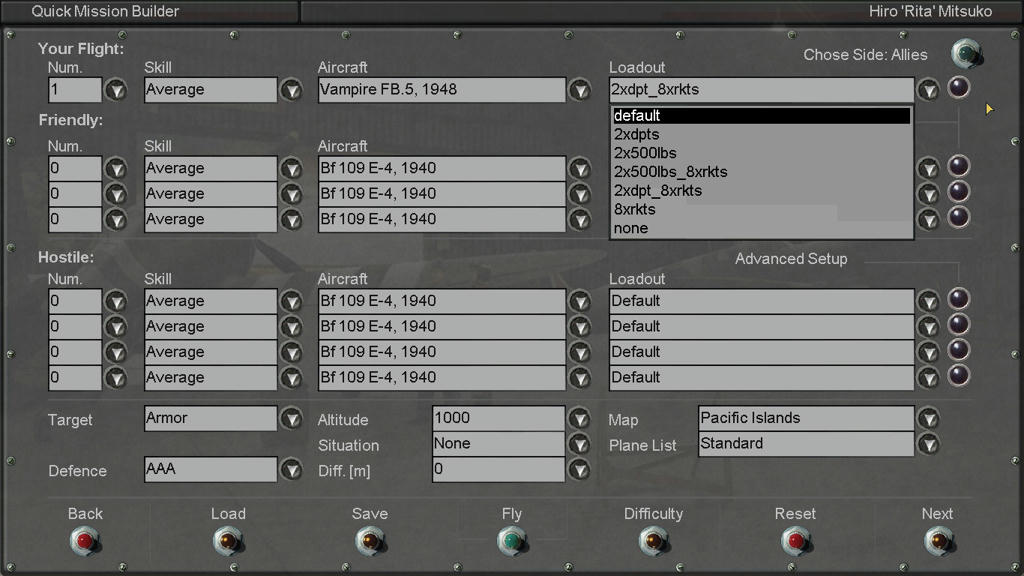Open Your Flight advanced loadout round button
The height and width of the screenshot is (576, 1024).
[x=958, y=88]
